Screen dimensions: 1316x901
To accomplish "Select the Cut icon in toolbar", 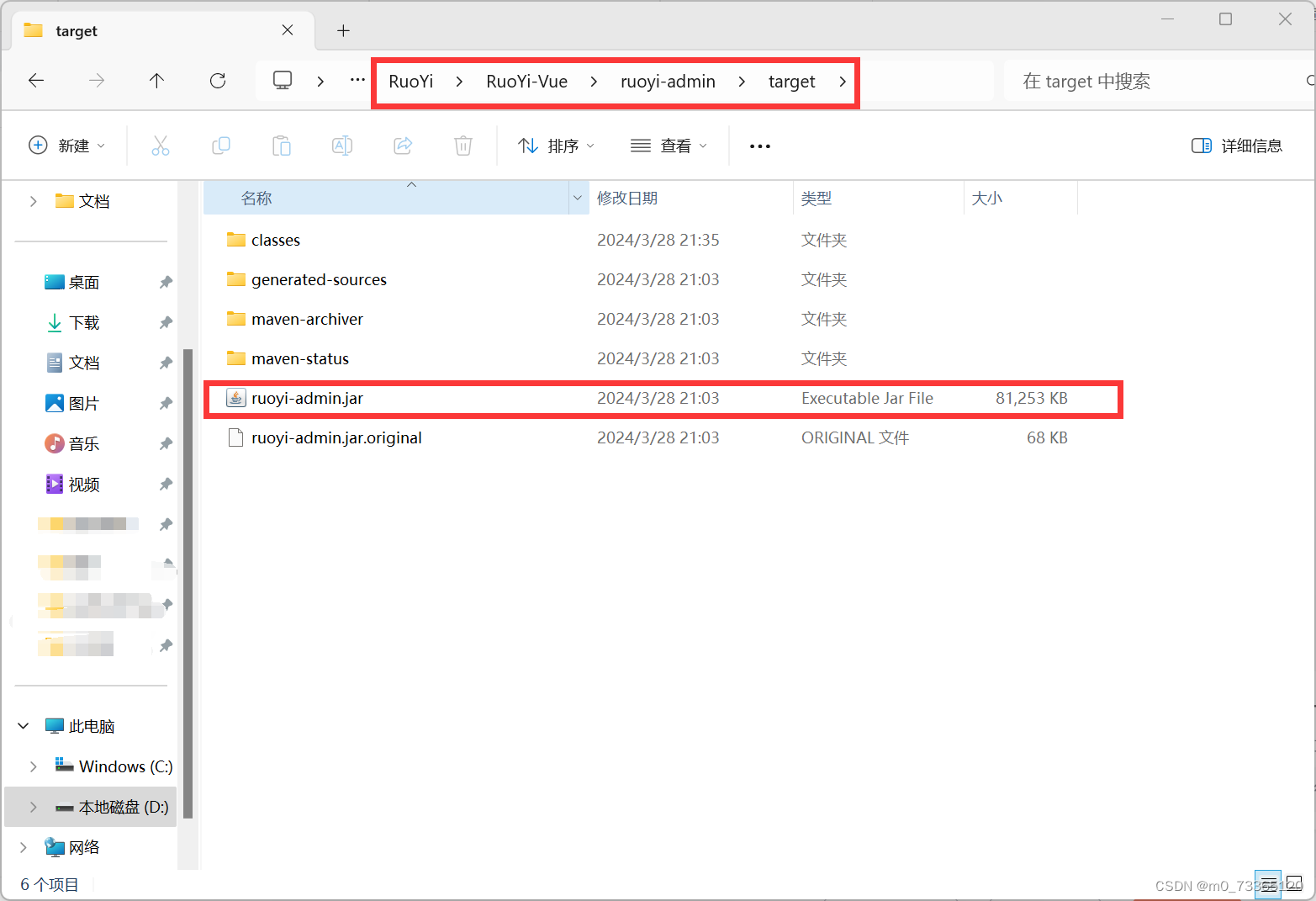I will click(x=161, y=145).
